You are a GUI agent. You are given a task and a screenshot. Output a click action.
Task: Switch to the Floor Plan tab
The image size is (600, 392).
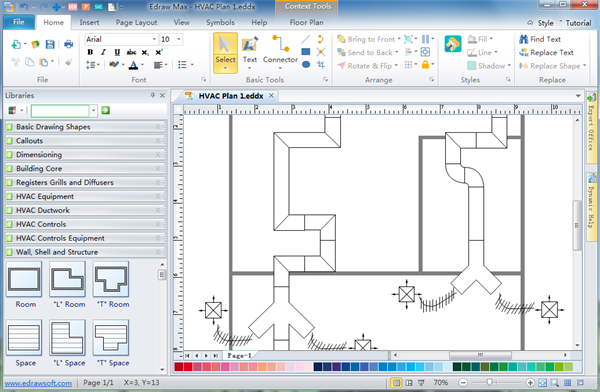click(x=306, y=23)
